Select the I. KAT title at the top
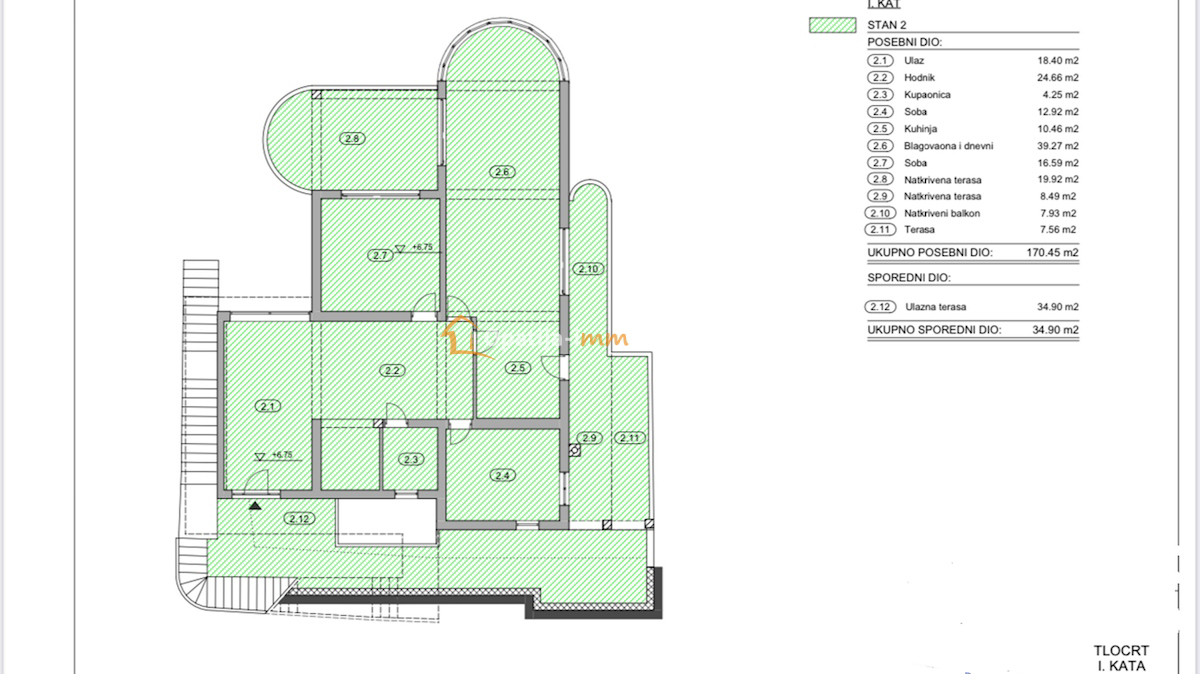 pyautogui.click(x=884, y=3)
